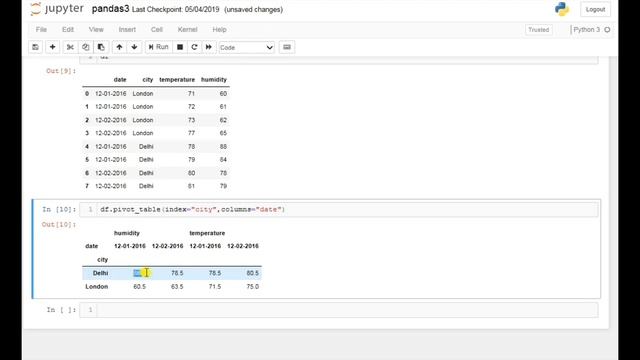Open the Help menu

[x=219, y=30]
